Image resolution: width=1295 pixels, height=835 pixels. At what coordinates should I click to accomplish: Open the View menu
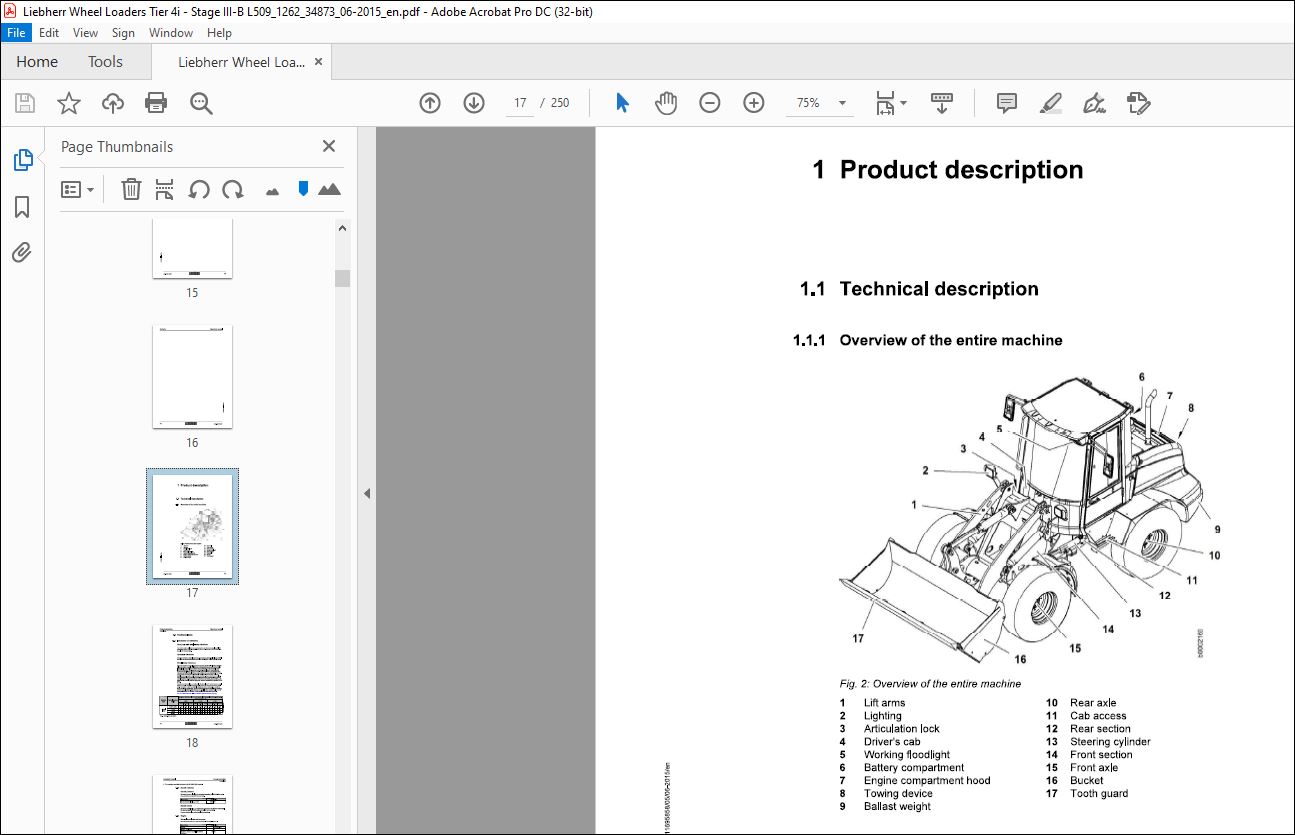(86, 33)
